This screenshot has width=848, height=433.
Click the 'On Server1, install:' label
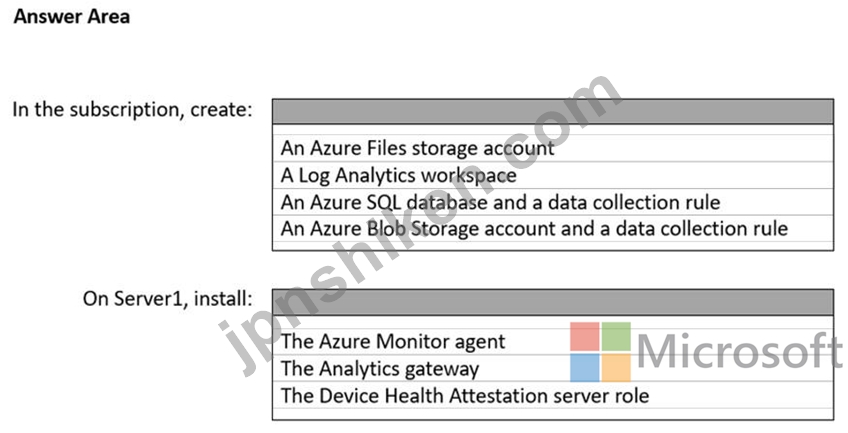[167, 298]
